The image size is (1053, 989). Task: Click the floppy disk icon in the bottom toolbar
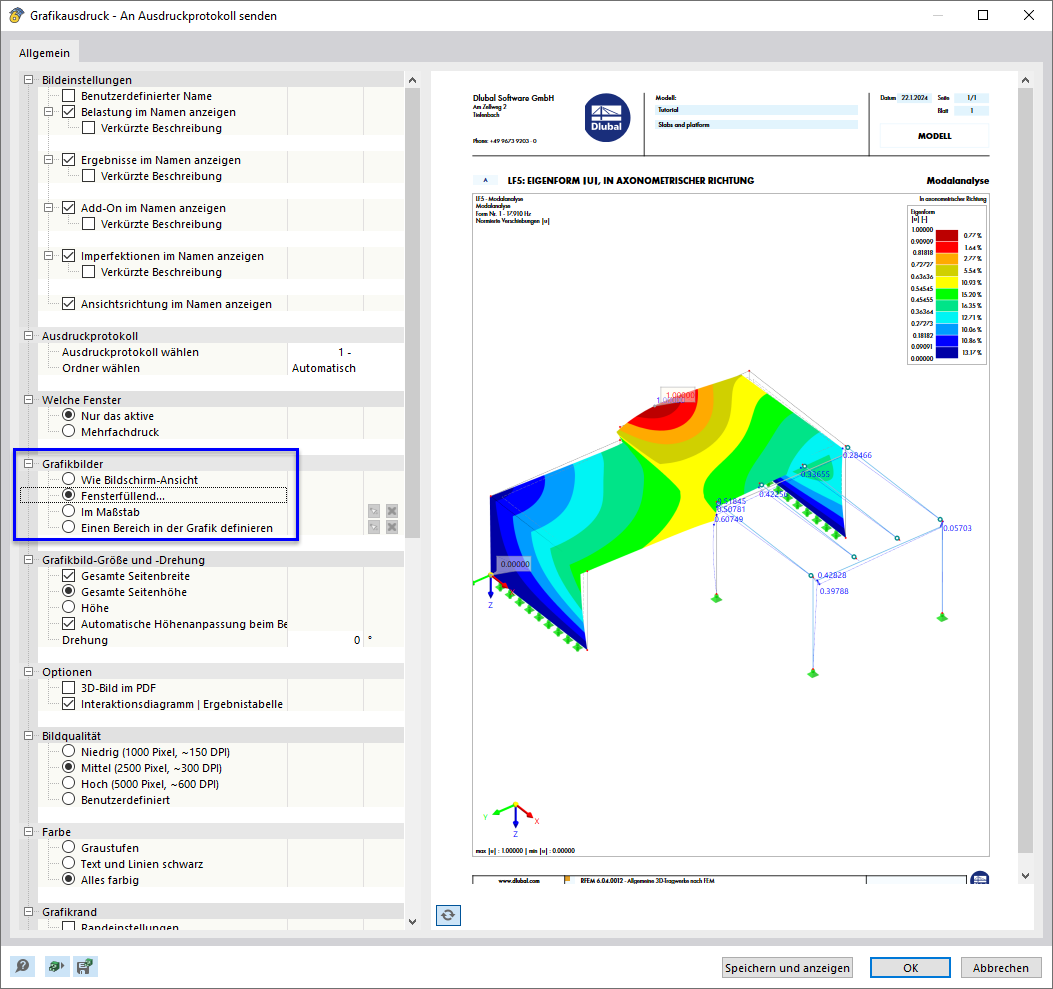[85, 966]
